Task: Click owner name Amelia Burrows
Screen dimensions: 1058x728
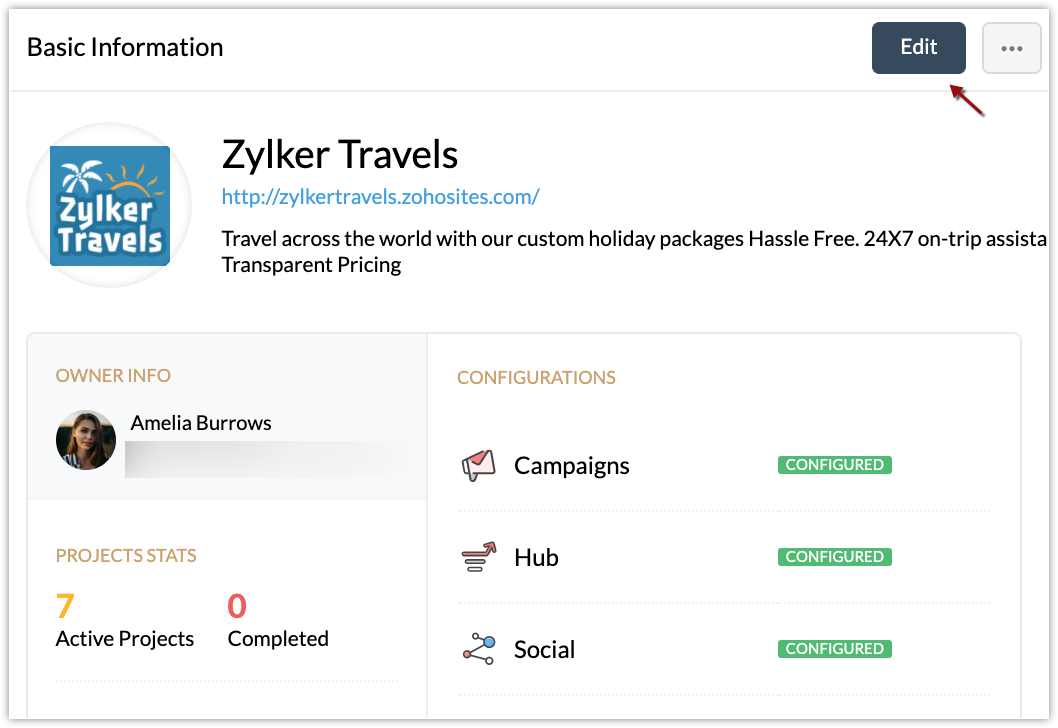Action: (x=201, y=423)
